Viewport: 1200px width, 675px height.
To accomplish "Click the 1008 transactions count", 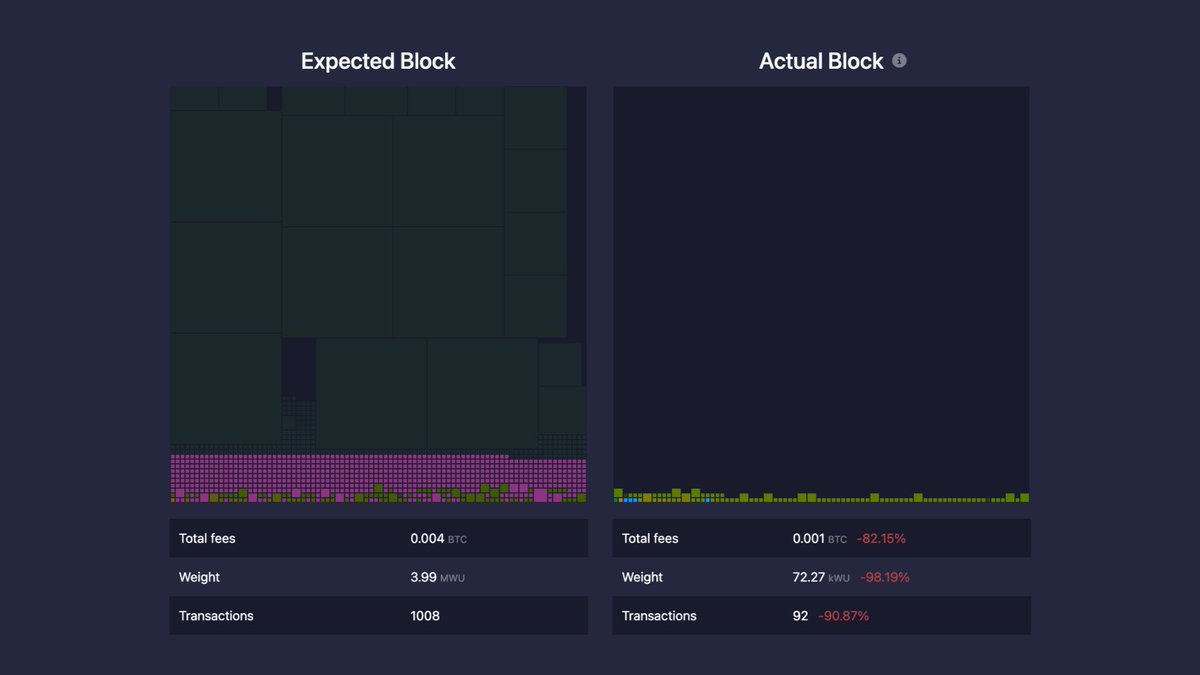I will pos(425,615).
